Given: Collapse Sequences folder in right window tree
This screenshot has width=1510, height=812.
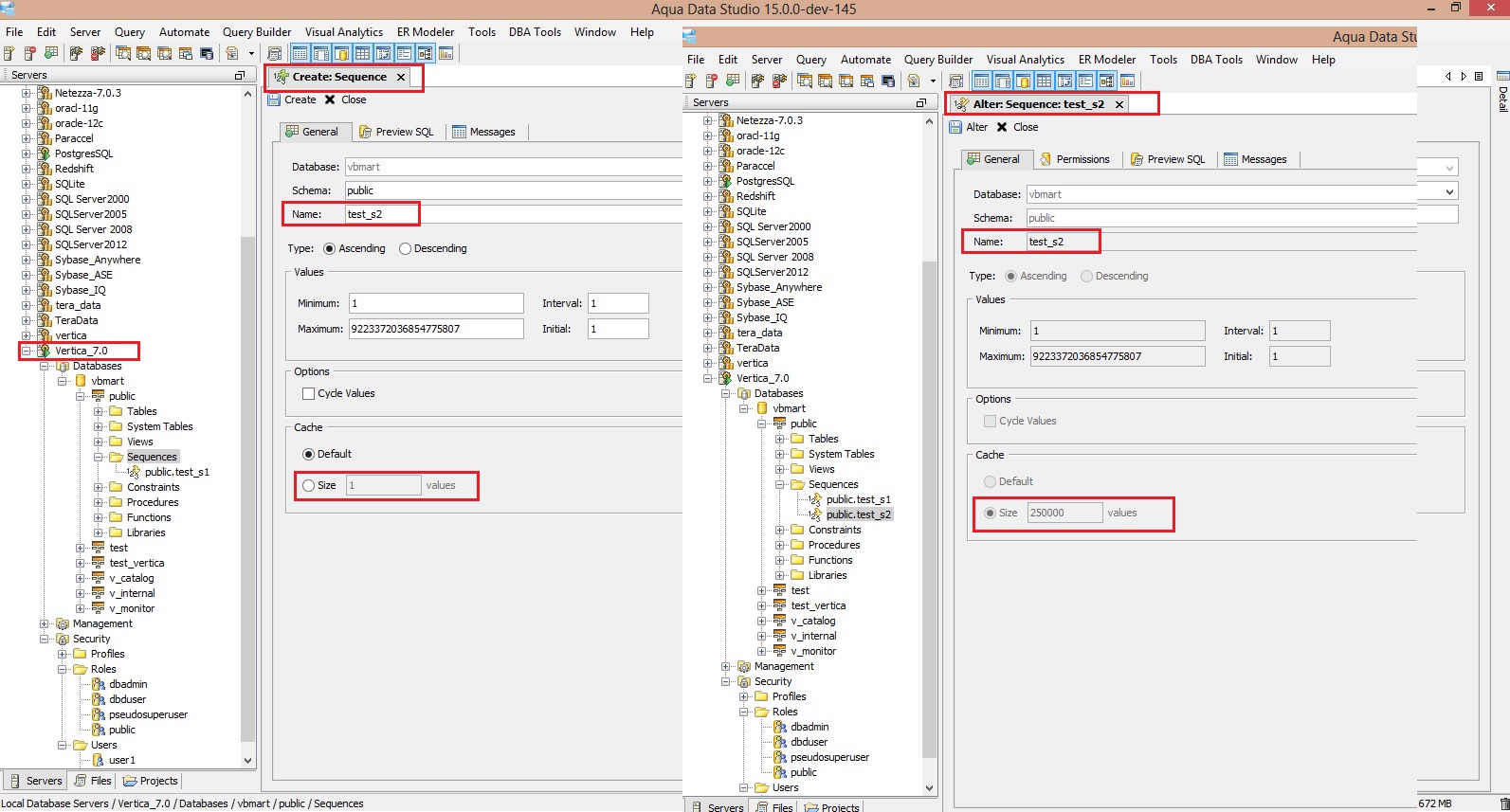Looking at the screenshot, I should coord(780,484).
